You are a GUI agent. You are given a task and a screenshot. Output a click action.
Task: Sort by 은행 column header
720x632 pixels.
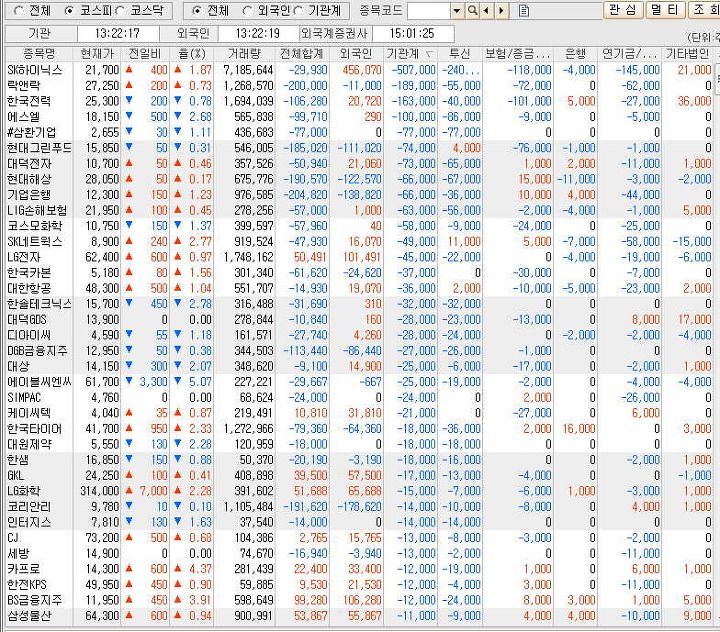click(x=575, y=54)
